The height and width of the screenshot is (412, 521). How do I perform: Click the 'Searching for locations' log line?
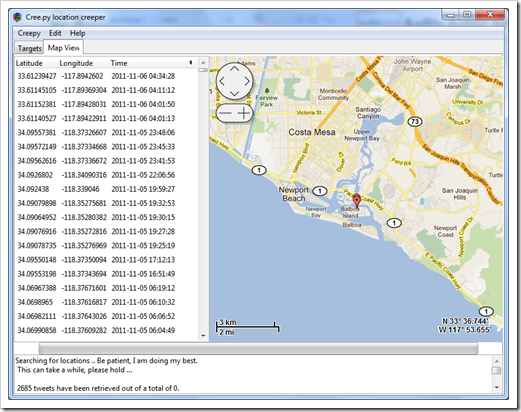(107, 361)
